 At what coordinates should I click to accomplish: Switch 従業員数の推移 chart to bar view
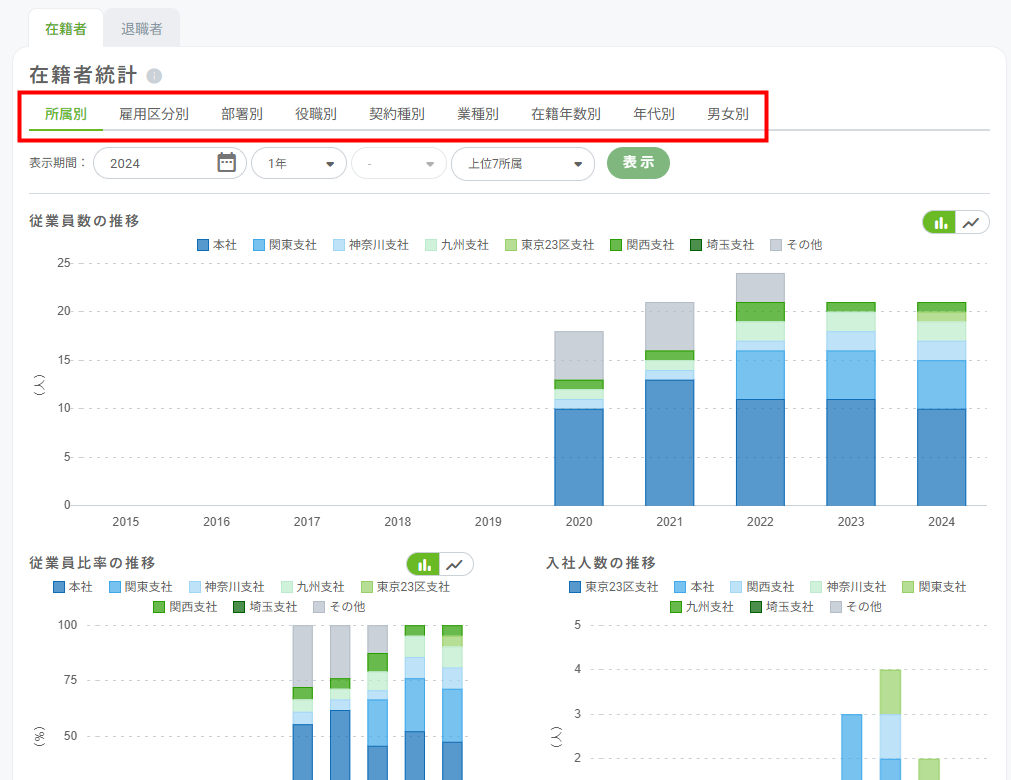[940, 222]
